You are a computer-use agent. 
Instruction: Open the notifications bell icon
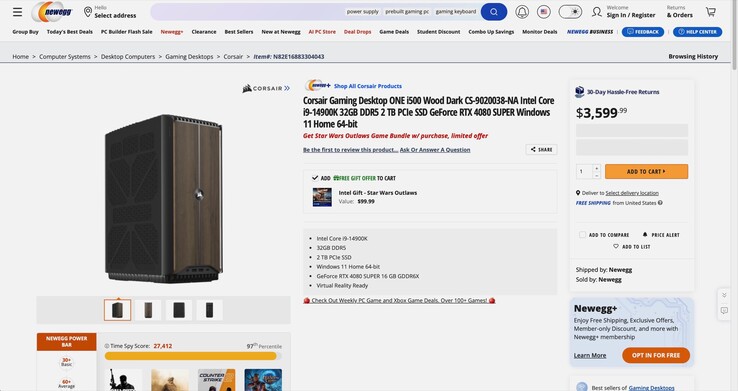tap(521, 12)
